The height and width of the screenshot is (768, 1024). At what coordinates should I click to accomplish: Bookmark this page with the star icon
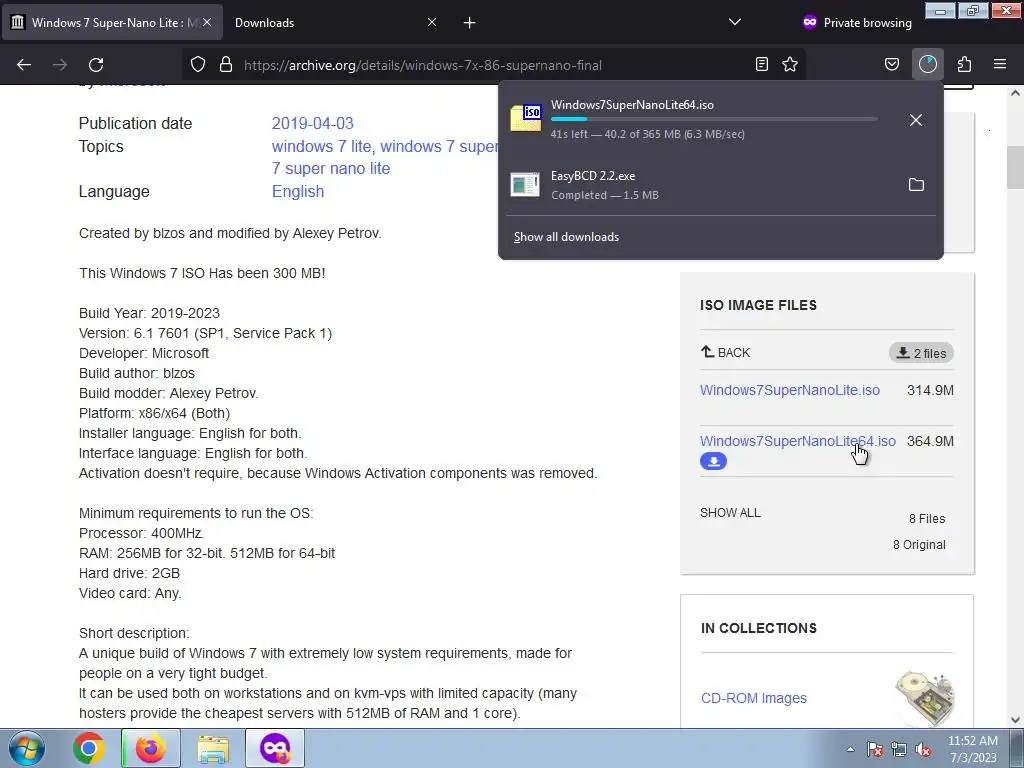pyautogui.click(x=790, y=65)
